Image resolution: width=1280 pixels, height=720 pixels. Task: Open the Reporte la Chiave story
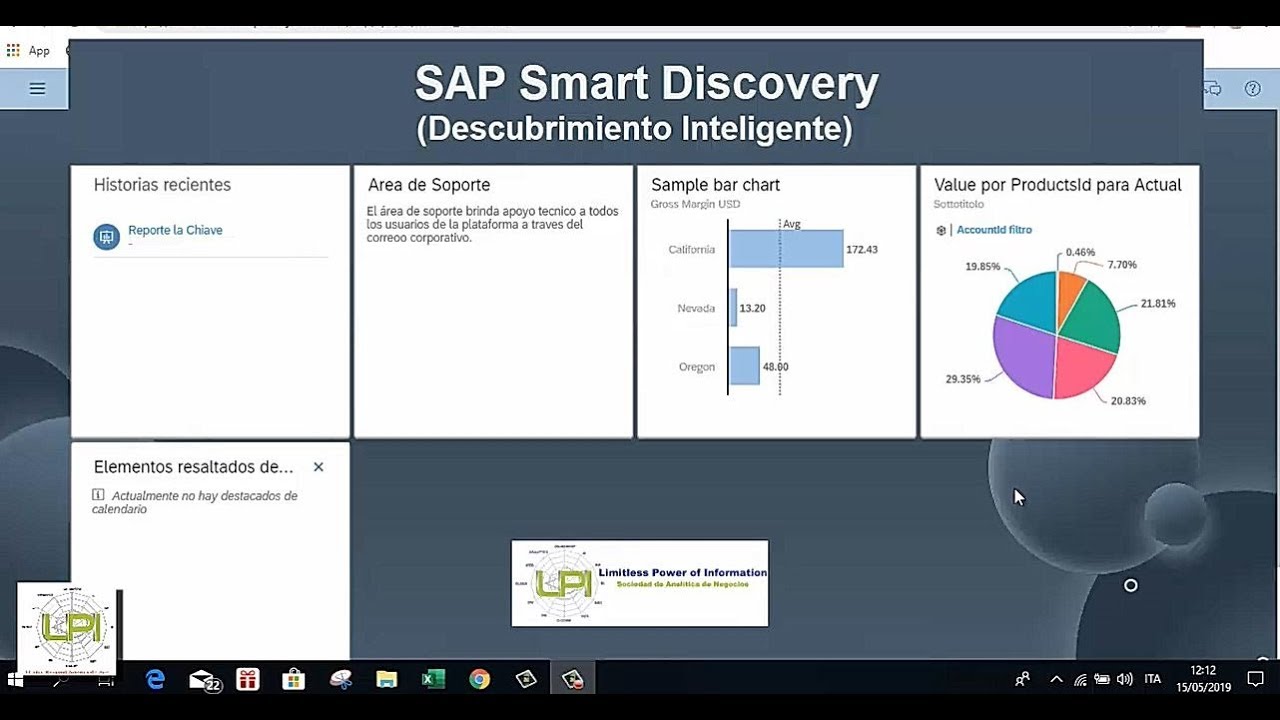[175, 230]
